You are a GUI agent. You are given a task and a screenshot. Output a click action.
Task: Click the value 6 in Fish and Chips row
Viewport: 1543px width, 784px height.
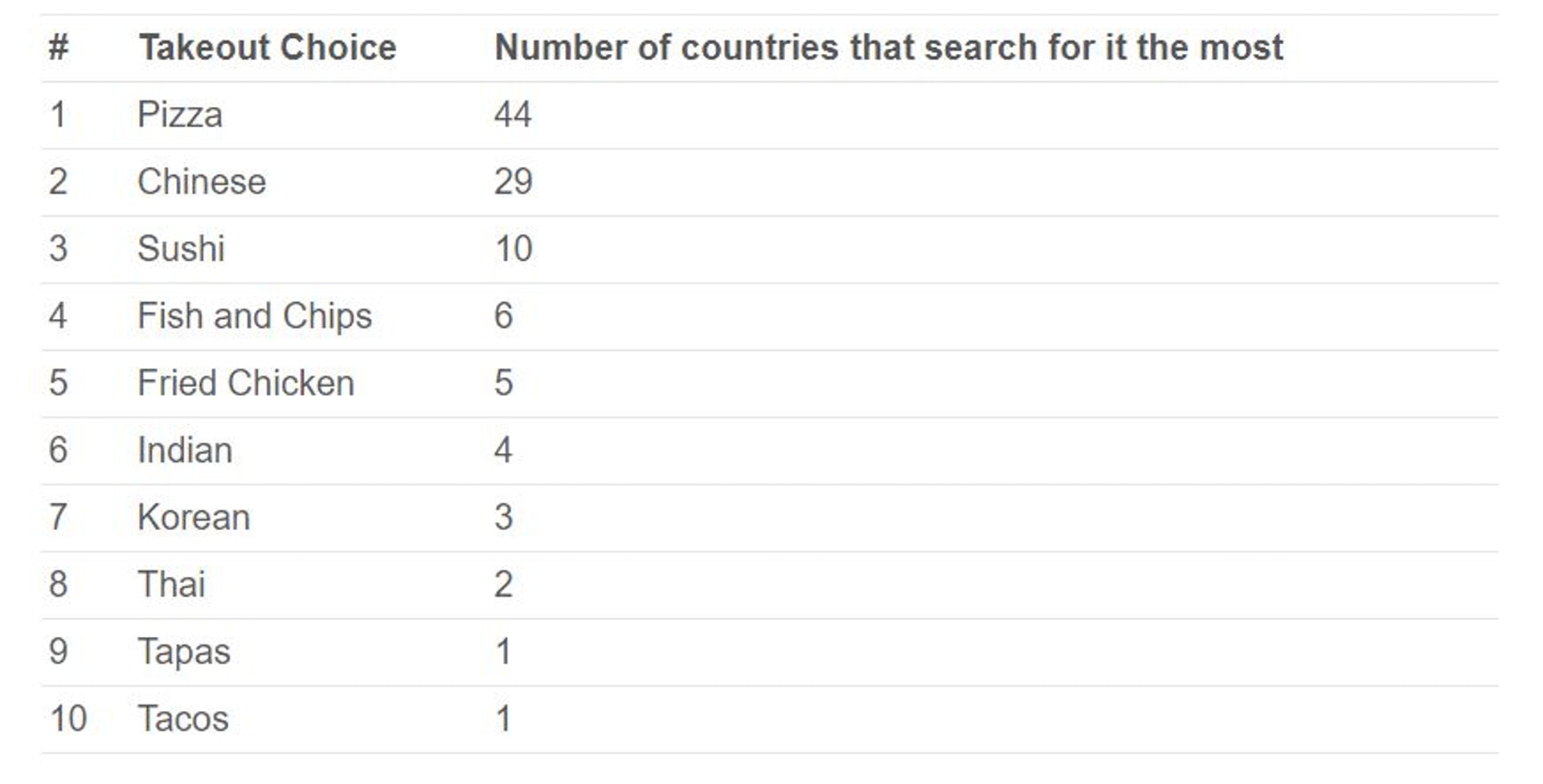tap(503, 316)
